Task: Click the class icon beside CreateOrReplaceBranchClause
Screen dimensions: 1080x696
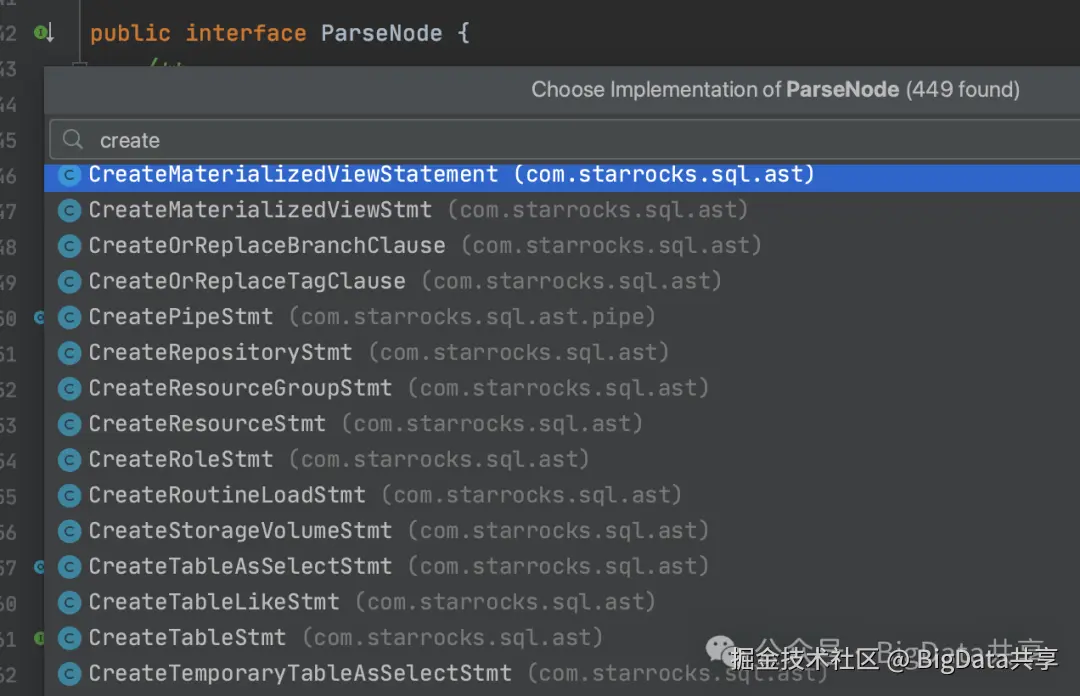Action: click(x=69, y=246)
